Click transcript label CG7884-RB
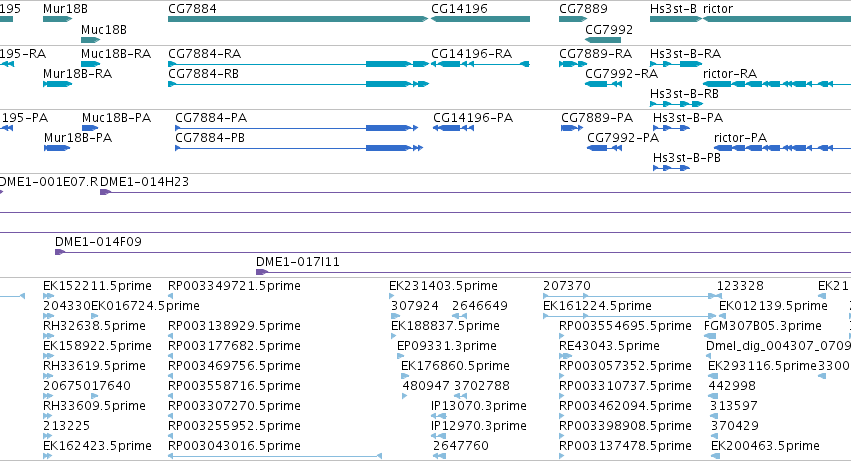Screen dimensions: 851x461 tap(204, 74)
